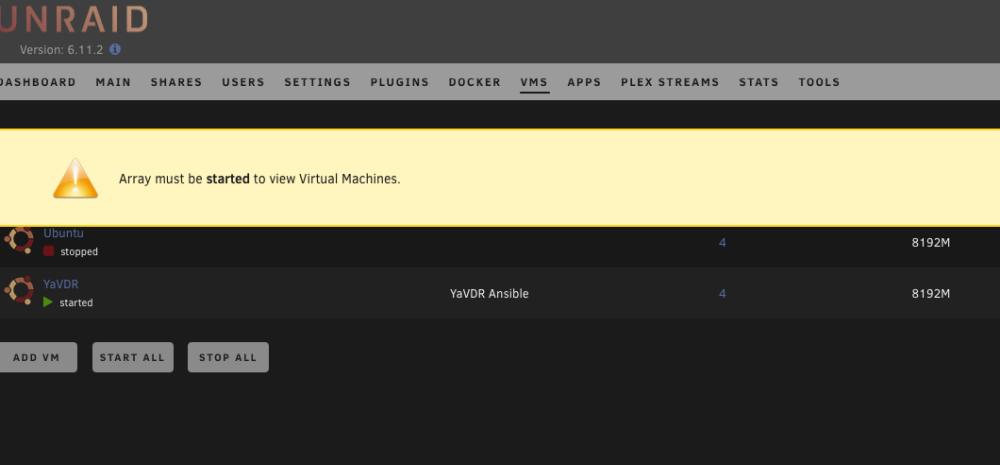1000x465 pixels.
Task: Open the Shares tab
Action: (x=176, y=82)
